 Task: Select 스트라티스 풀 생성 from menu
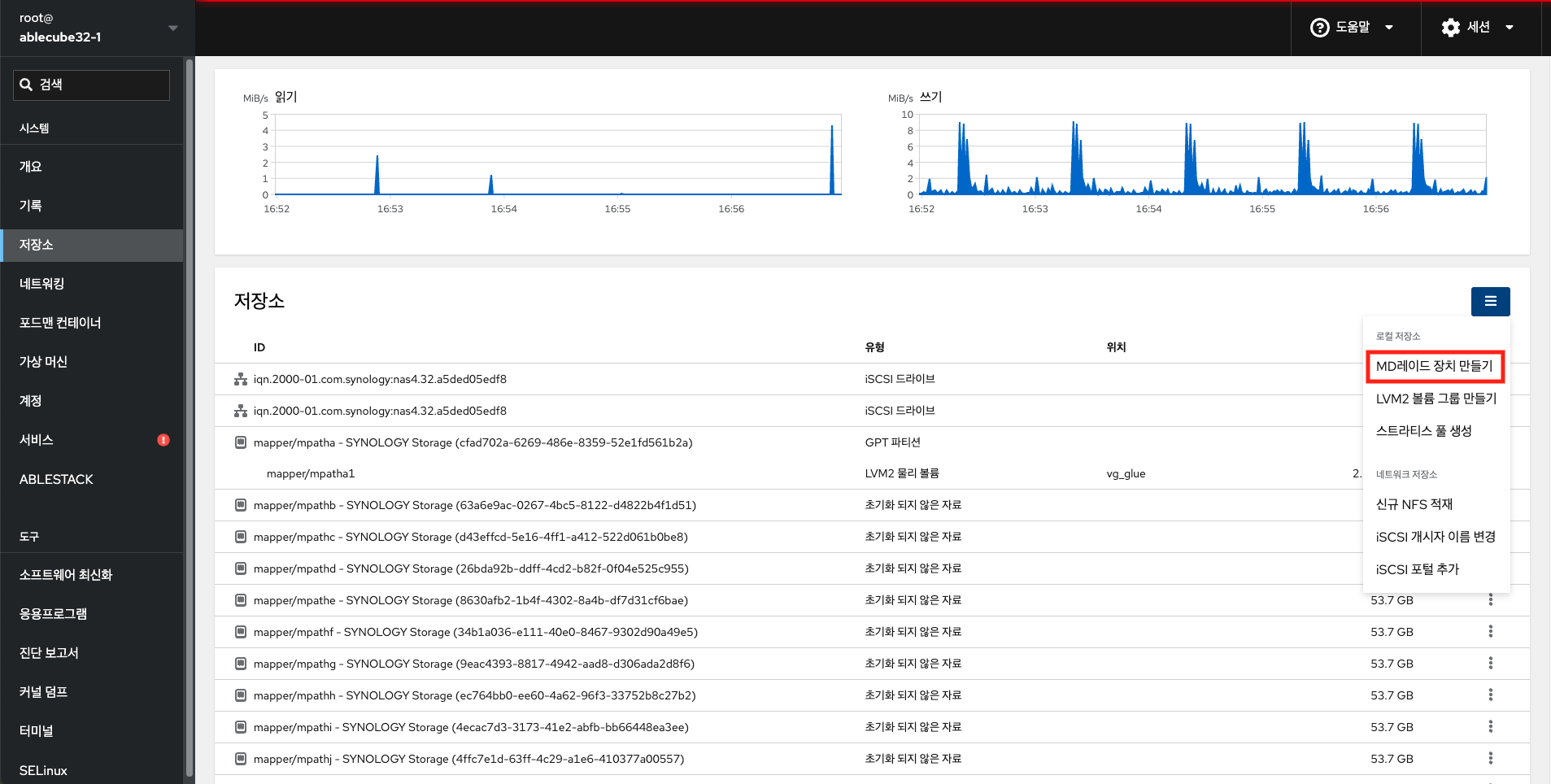pyautogui.click(x=1423, y=431)
